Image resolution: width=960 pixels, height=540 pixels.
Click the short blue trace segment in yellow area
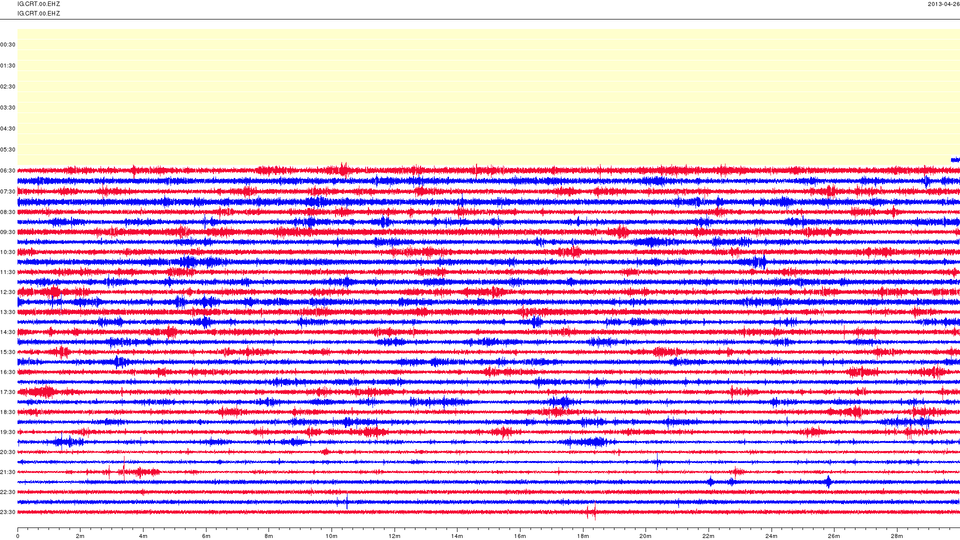click(x=955, y=160)
